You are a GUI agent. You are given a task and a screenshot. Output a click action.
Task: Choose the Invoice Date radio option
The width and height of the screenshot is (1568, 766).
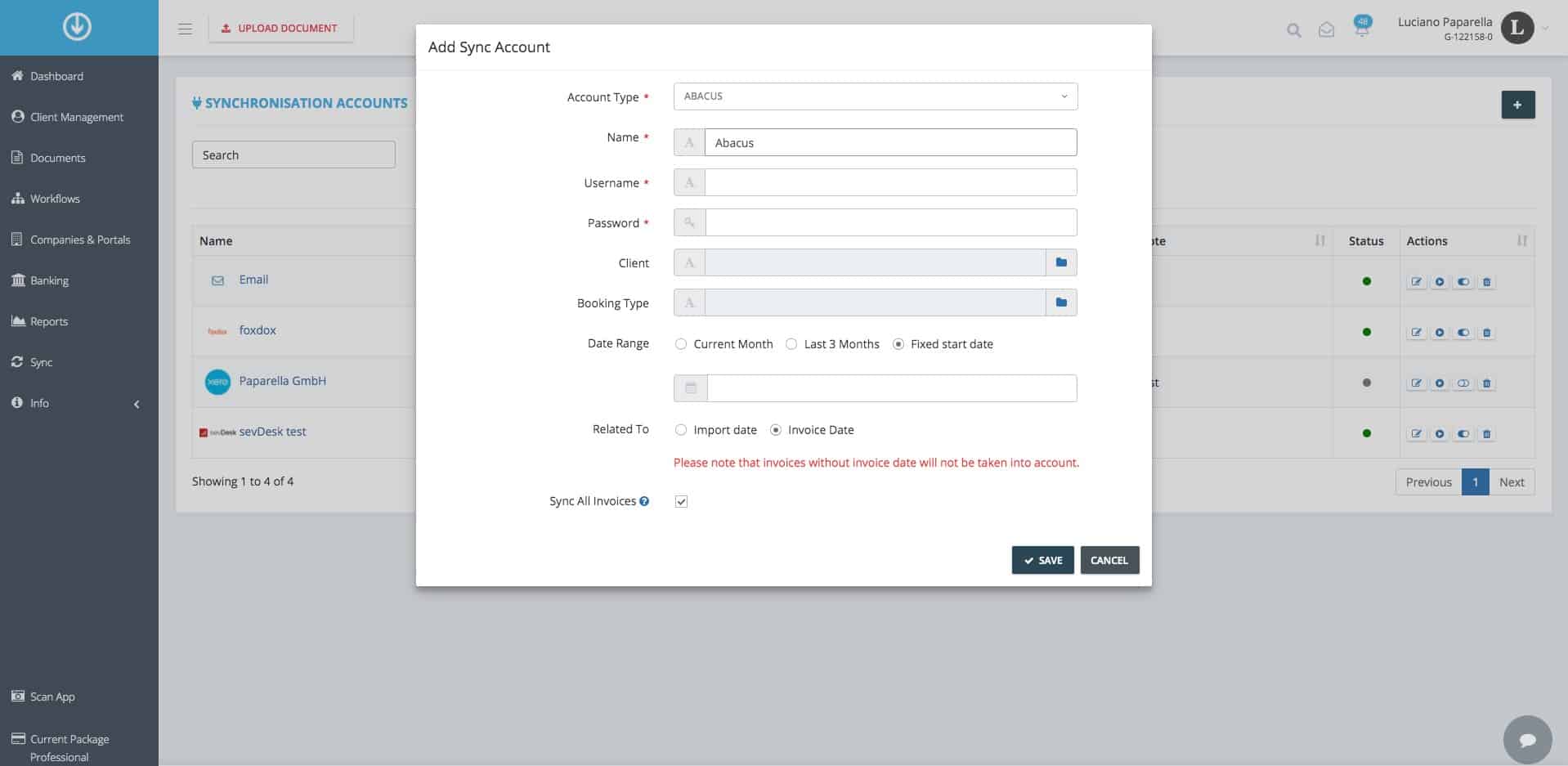[x=776, y=430]
